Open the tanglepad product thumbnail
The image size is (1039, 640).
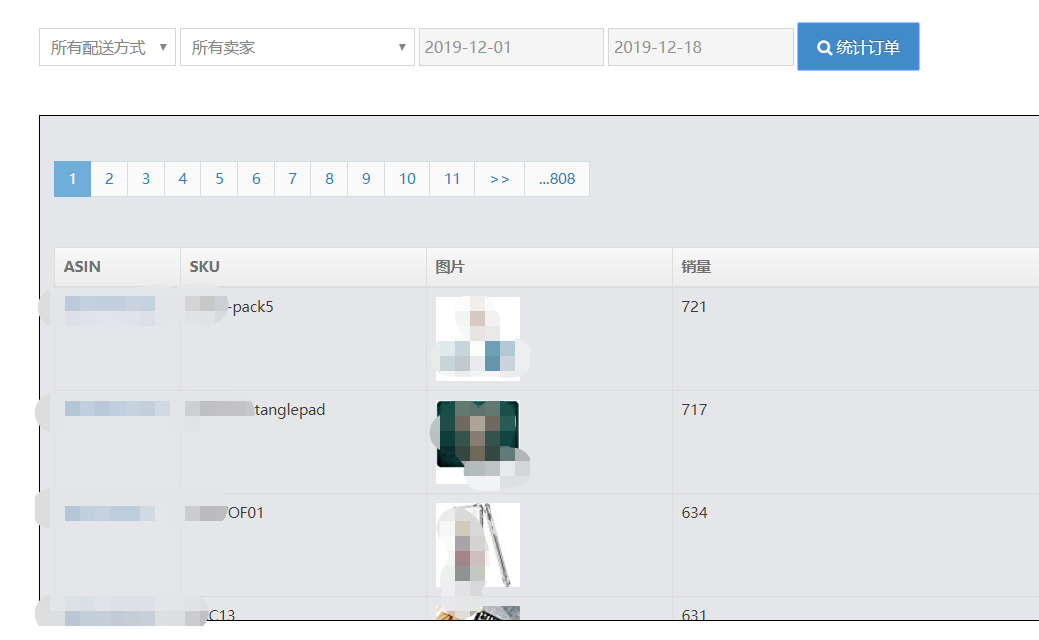point(478,441)
